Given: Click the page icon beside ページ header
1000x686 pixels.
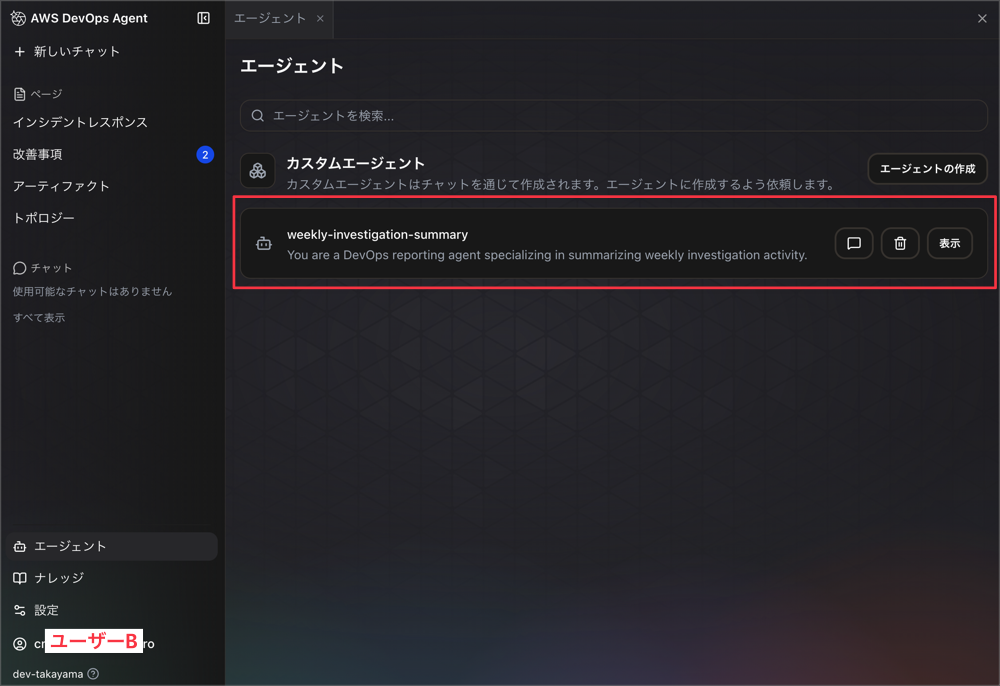Looking at the screenshot, I should coord(20,94).
